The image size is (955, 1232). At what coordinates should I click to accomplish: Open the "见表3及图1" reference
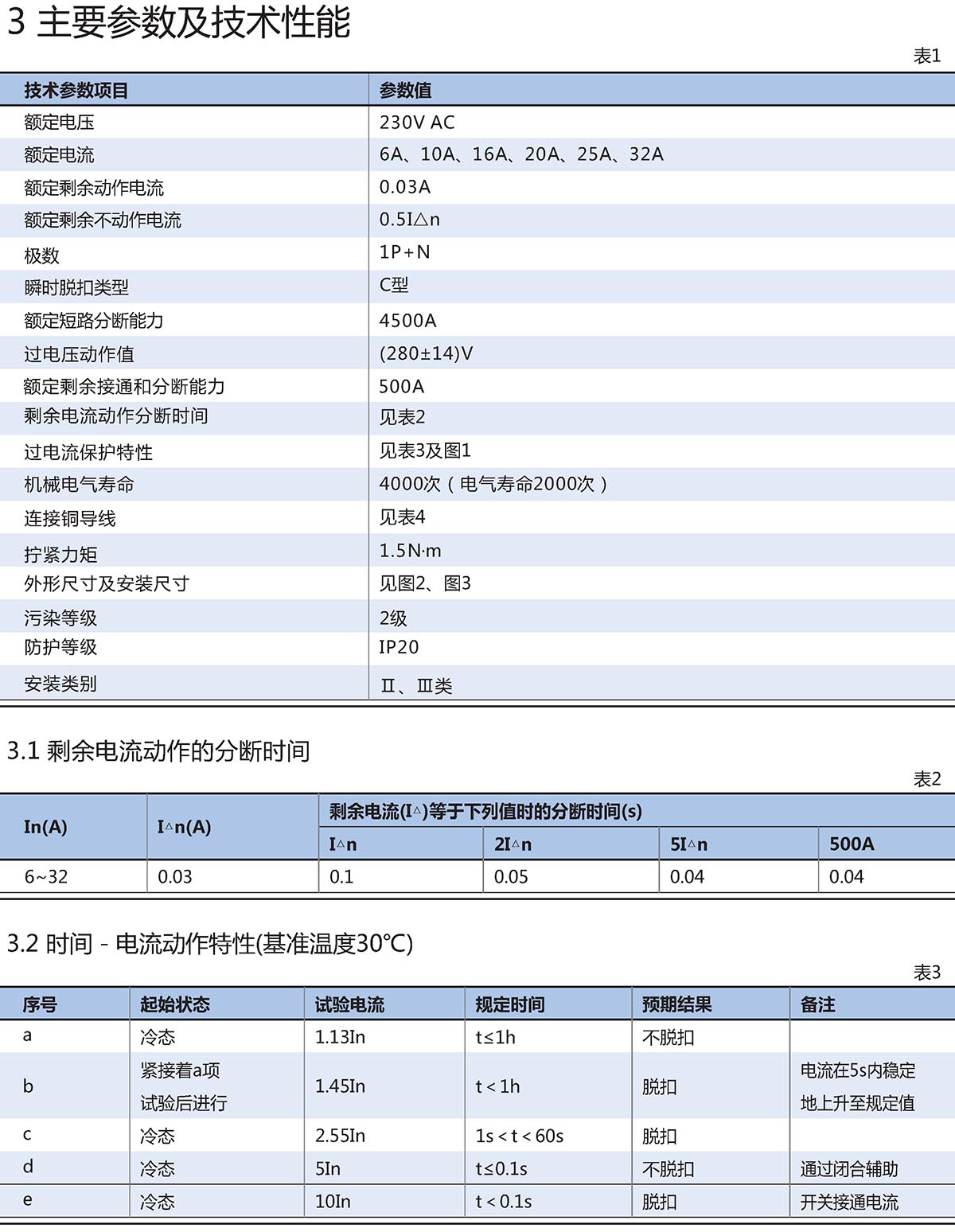point(425,451)
